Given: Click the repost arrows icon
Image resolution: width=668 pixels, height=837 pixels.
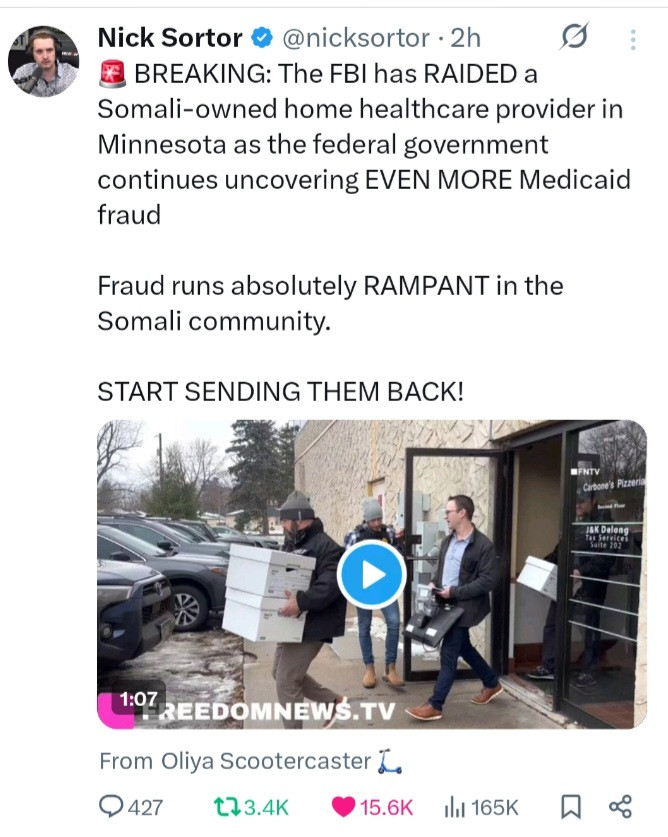Looking at the screenshot, I should point(226,807).
